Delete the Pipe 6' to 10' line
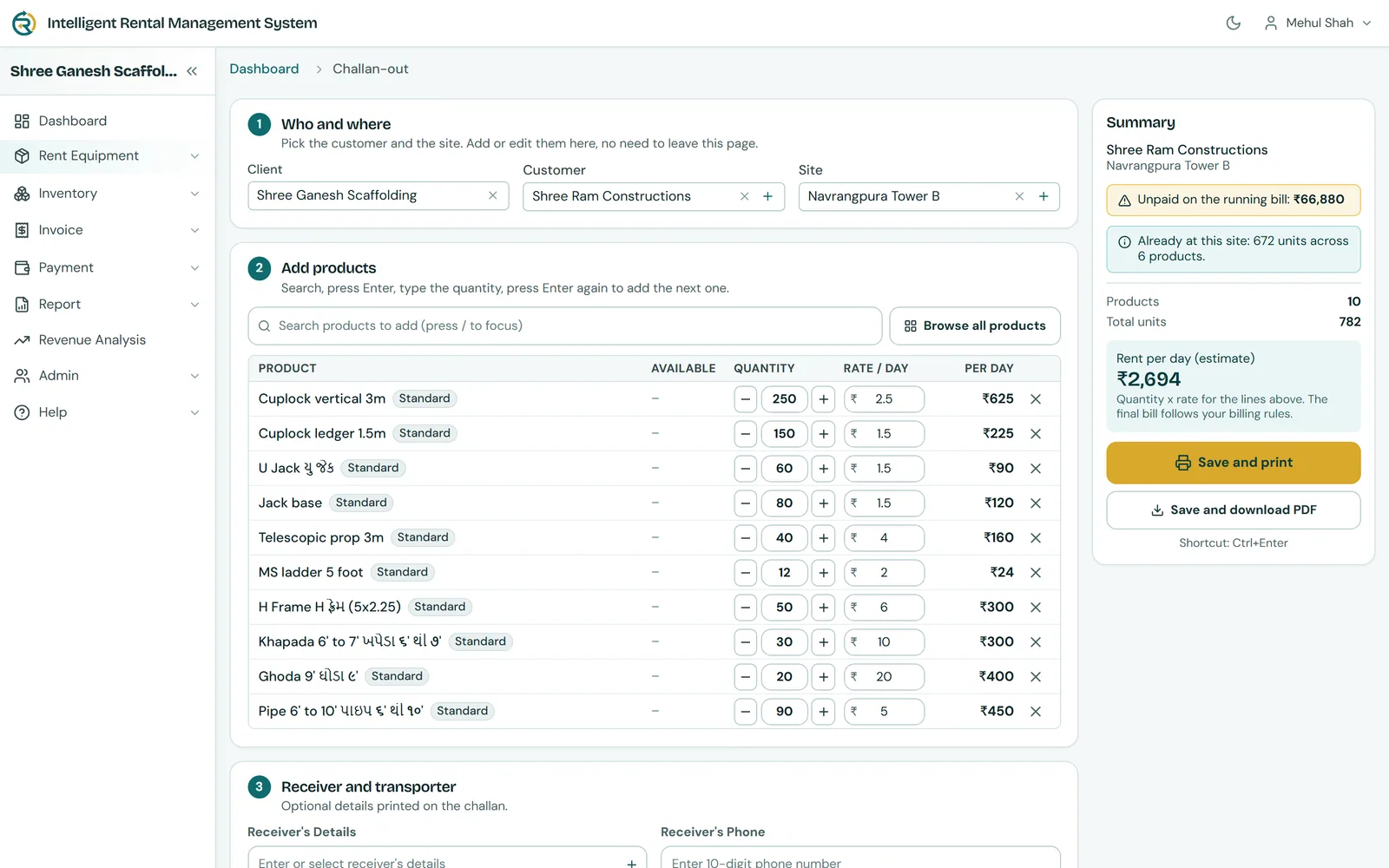This screenshot has height=868, width=1389. point(1036,712)
